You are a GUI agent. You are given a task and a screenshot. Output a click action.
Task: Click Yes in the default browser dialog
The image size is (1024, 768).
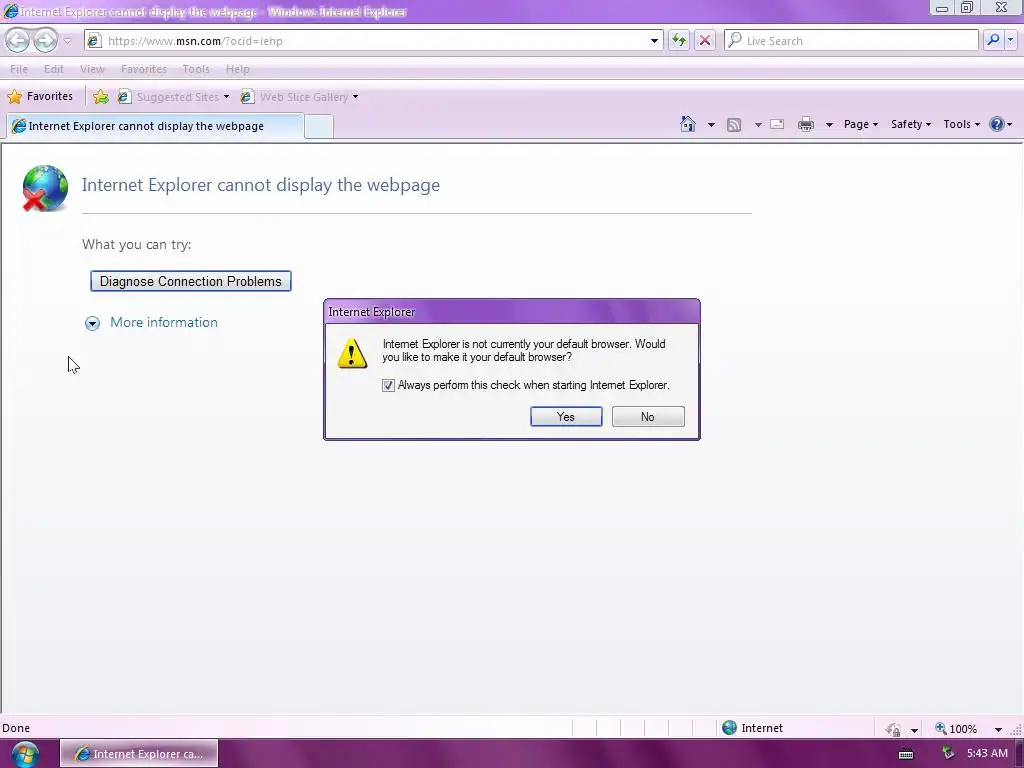pyautogui.click(x=566, y=417)
